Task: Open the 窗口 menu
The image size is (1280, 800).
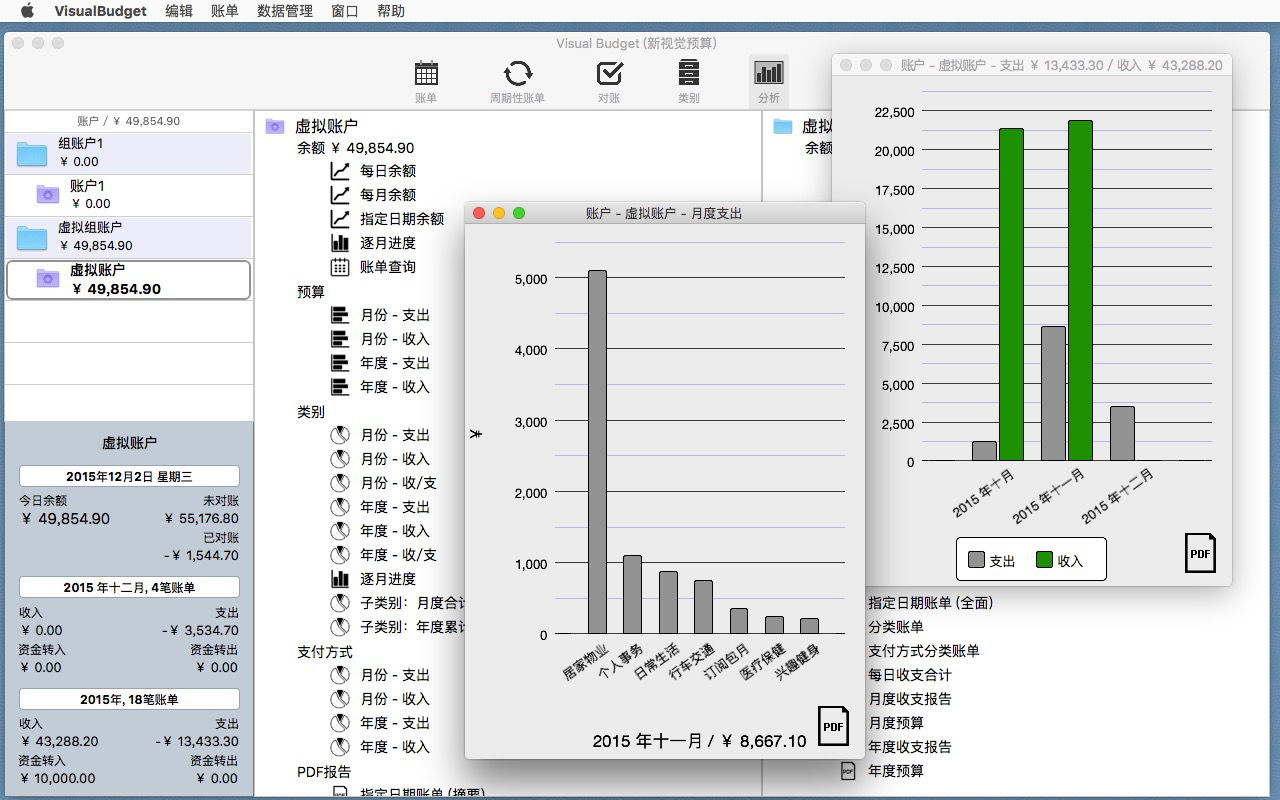Action: point(345,11)
